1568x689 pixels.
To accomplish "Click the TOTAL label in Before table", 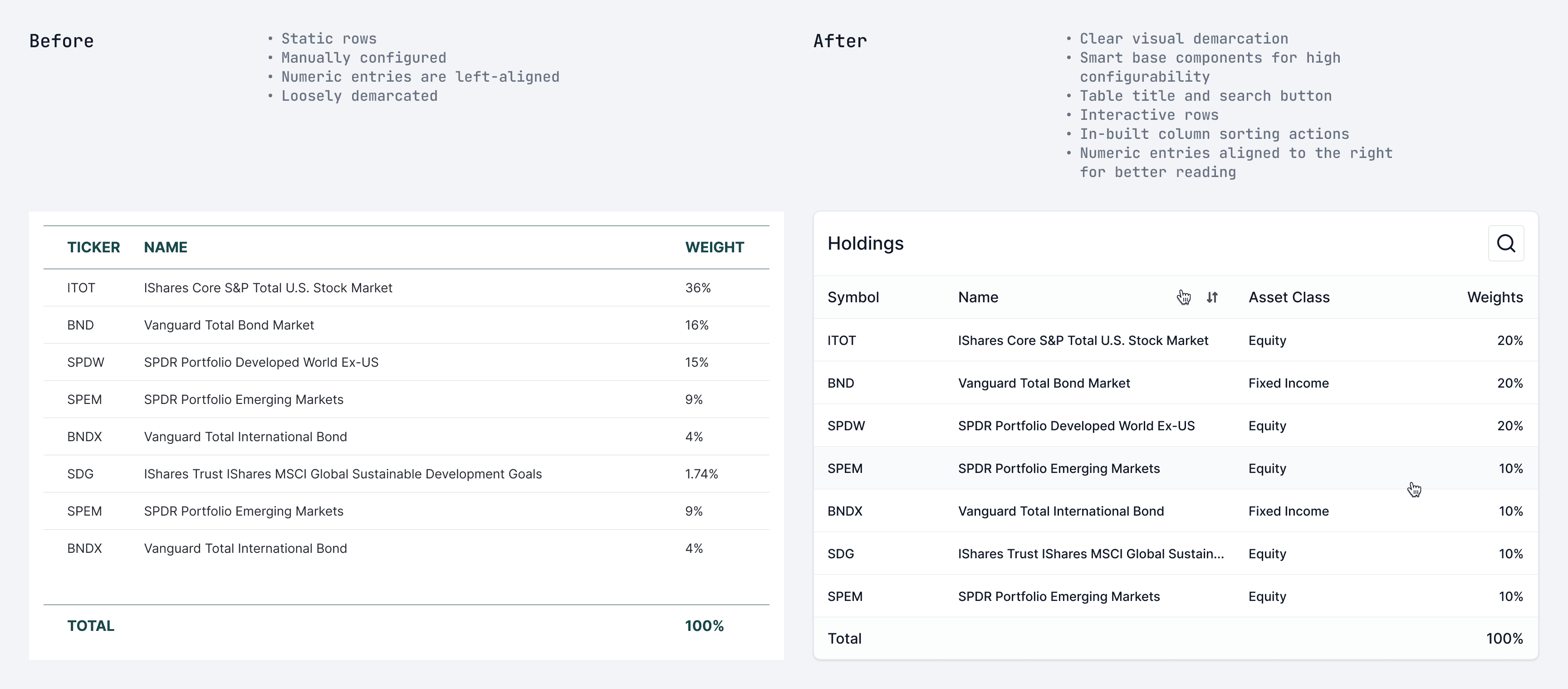I will coord(91,626).
